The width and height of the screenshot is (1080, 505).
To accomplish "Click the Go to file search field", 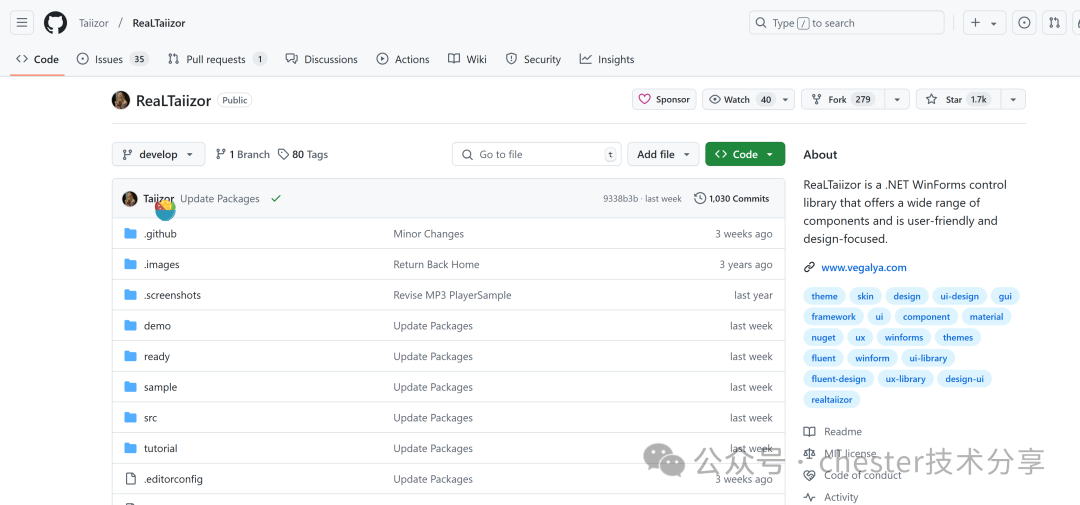I will (x=537, y=154).
